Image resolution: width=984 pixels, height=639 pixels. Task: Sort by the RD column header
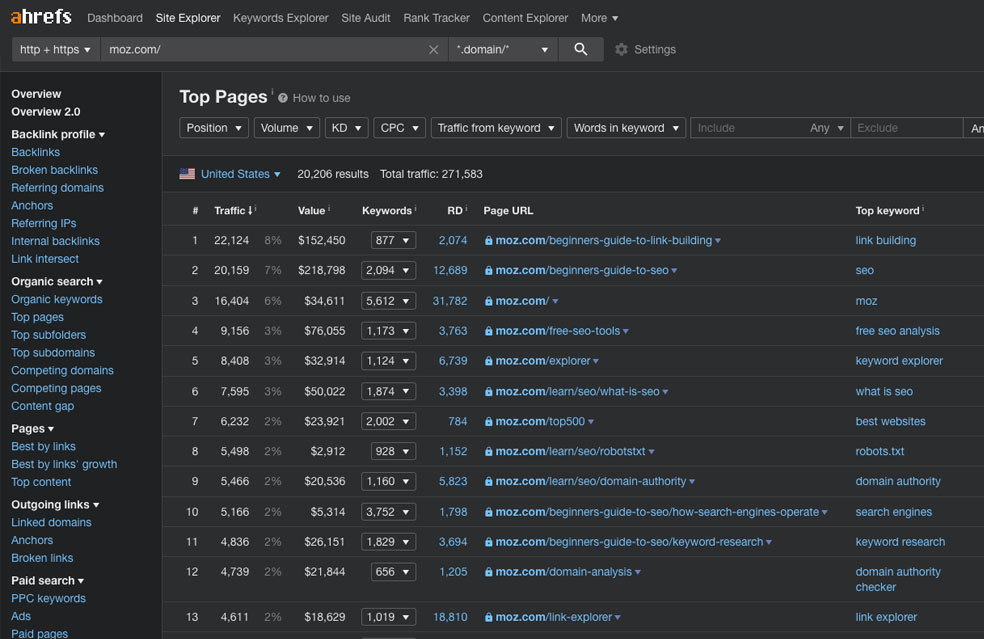pos(455,211)
